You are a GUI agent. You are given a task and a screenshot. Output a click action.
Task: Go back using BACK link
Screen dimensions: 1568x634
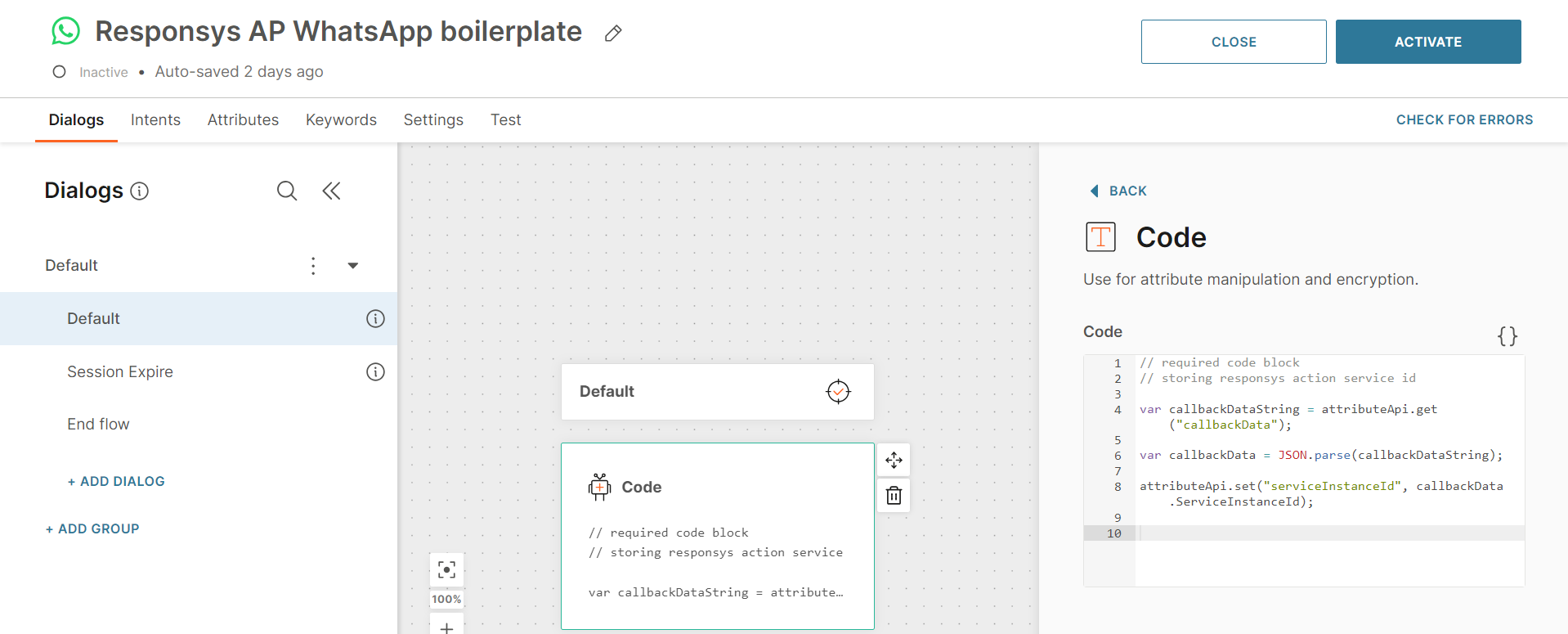click(x=1118, y=191)
